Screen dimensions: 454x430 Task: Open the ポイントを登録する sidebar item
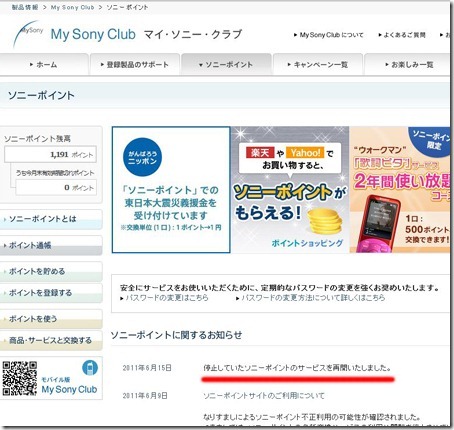[51, 293]
